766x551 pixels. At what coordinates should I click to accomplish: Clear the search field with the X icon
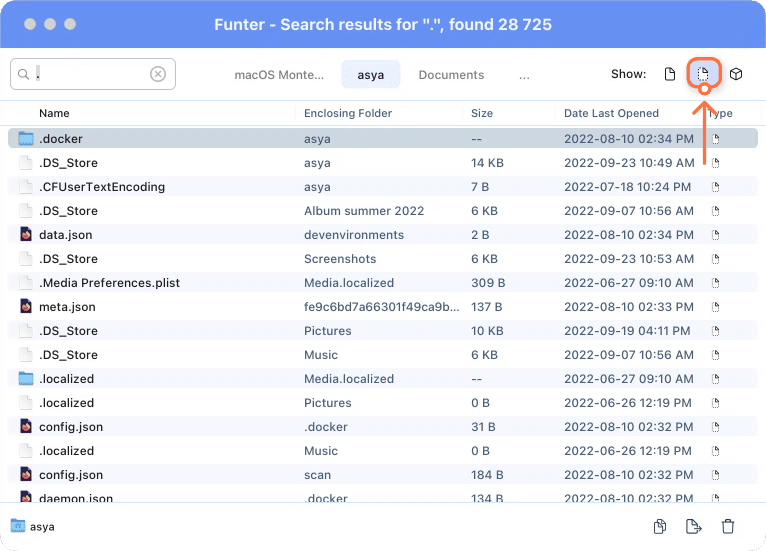coord(158,74)
